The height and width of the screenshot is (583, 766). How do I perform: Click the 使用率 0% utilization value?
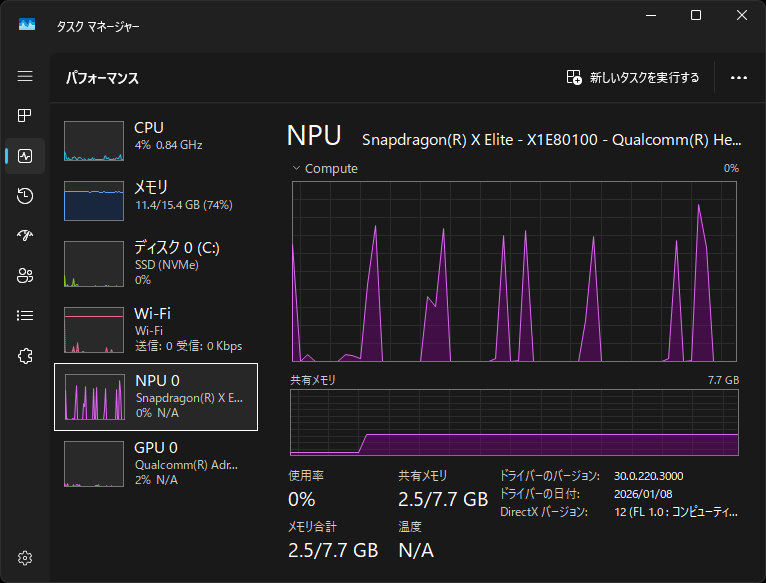[301, 499]
